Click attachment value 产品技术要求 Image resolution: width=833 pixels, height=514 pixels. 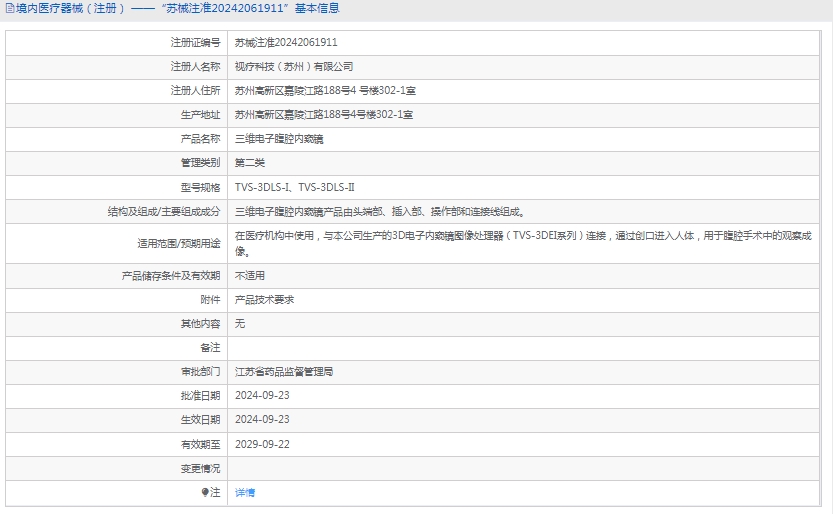pos(264,299)
